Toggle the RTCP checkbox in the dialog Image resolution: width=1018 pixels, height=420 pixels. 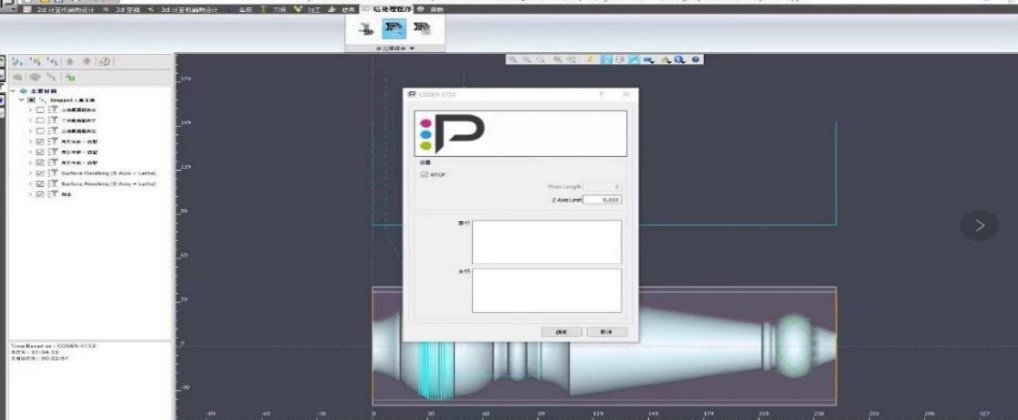click(x=424, y=174)
